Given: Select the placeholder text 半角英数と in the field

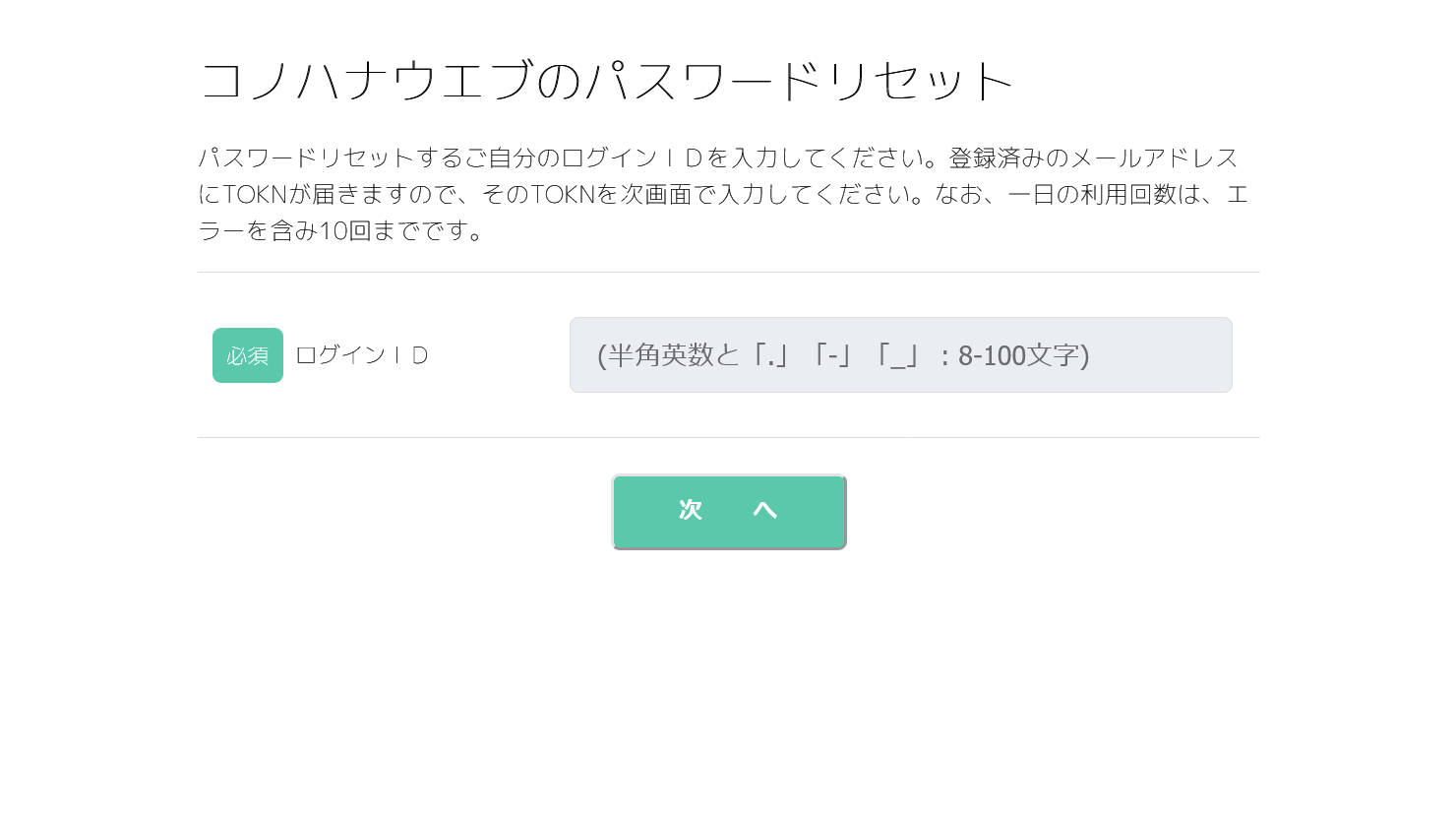Looking at the screenshot, I should click(661, 355).
